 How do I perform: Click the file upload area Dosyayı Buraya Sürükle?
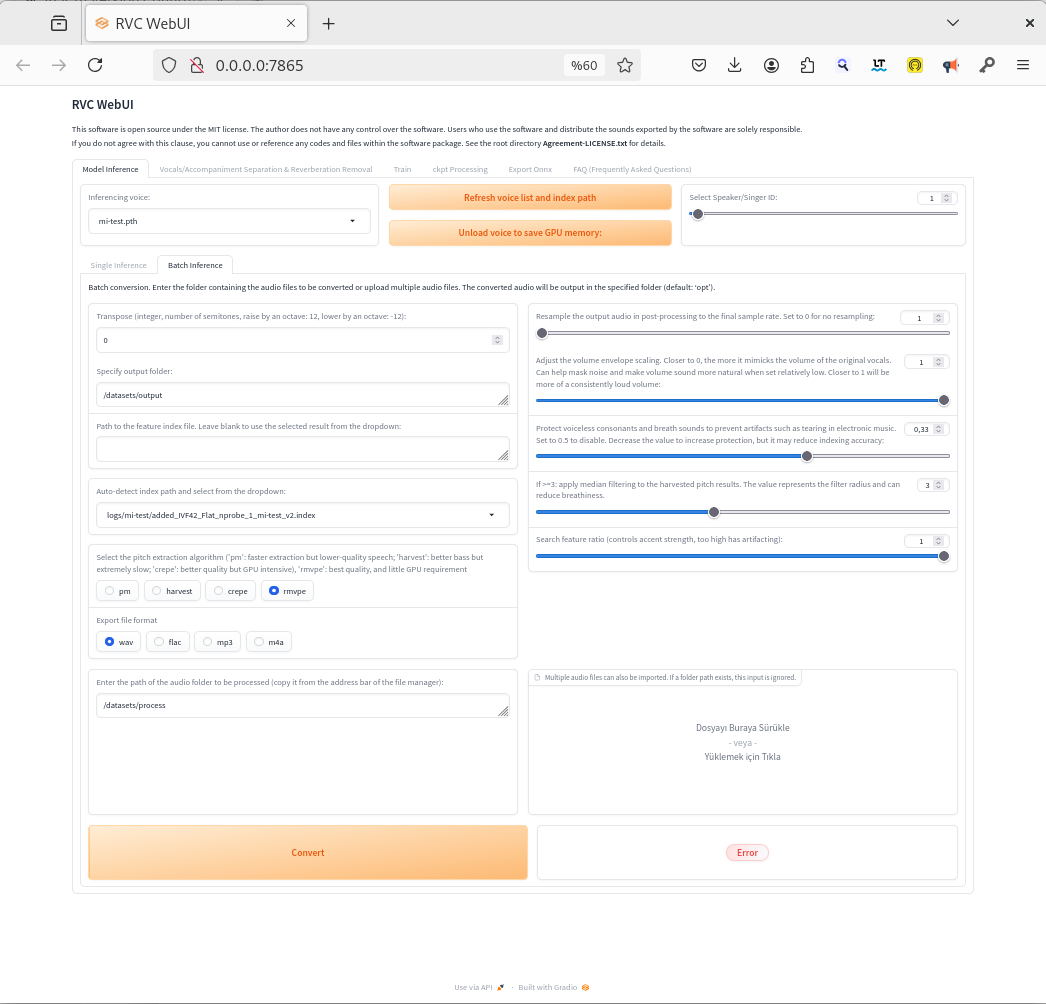coord(742,742)
